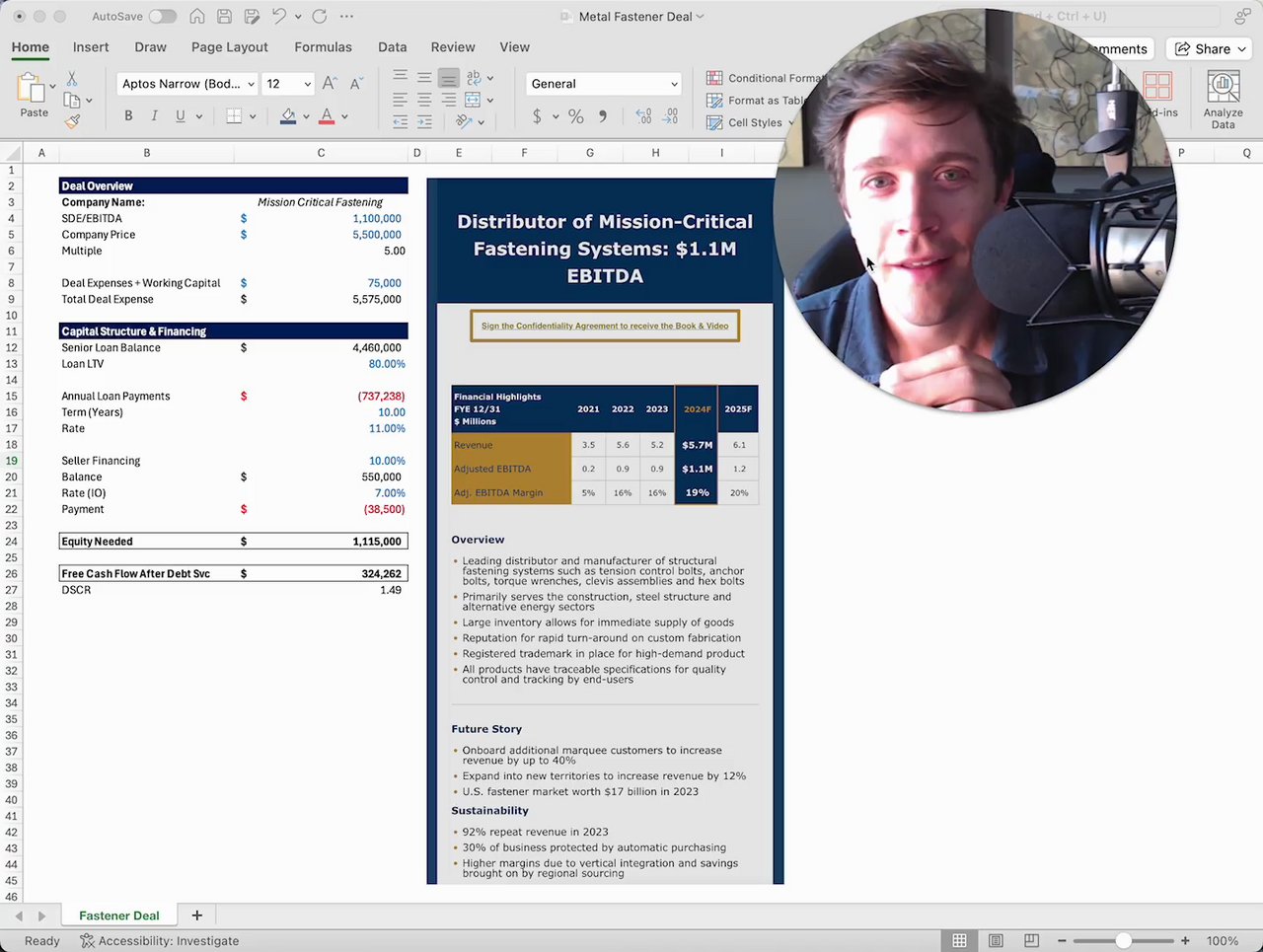Activate the Format Painter brush
Screen dimensions: 1263x952
[72, 121]
